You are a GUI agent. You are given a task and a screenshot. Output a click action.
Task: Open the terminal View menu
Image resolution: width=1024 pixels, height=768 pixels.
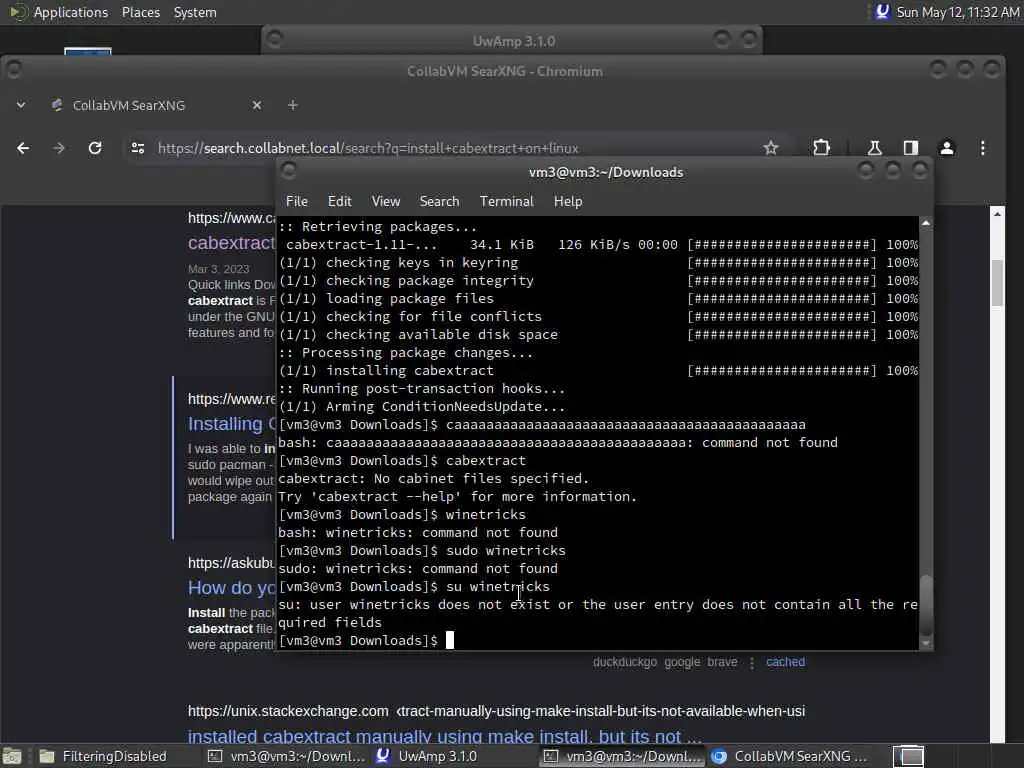[386, 201]
